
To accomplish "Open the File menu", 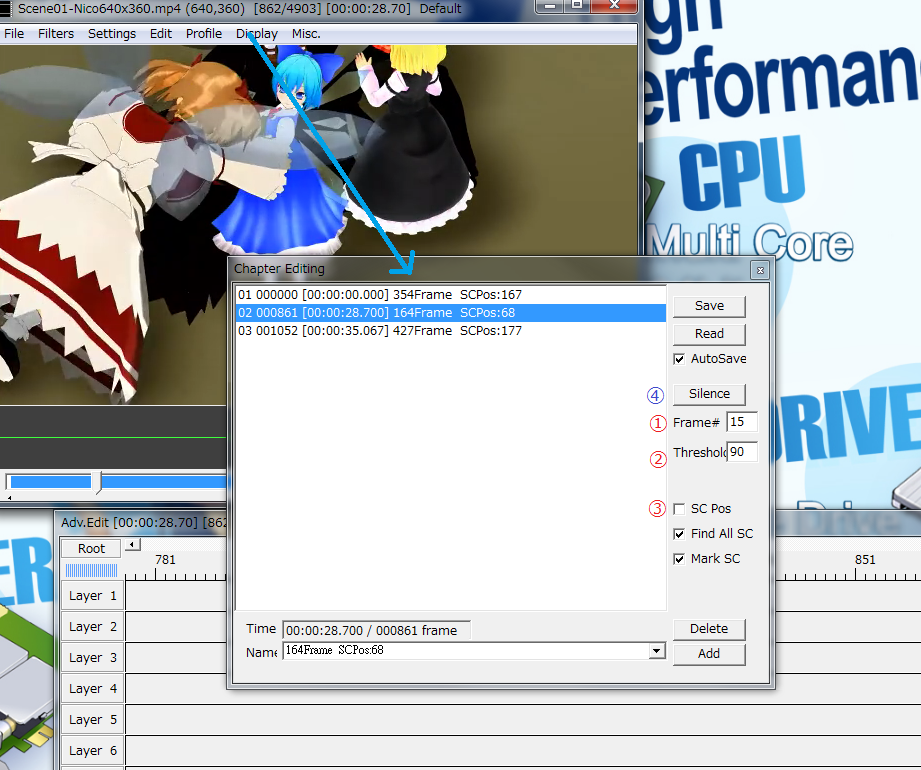I will (14, 33).
